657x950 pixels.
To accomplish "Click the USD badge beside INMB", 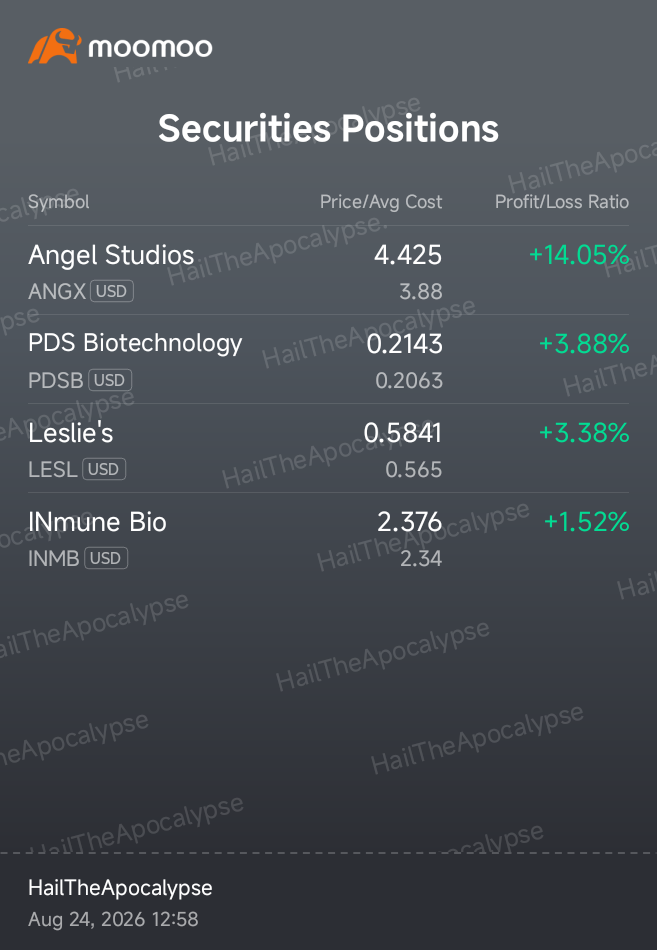I will 105,559.
